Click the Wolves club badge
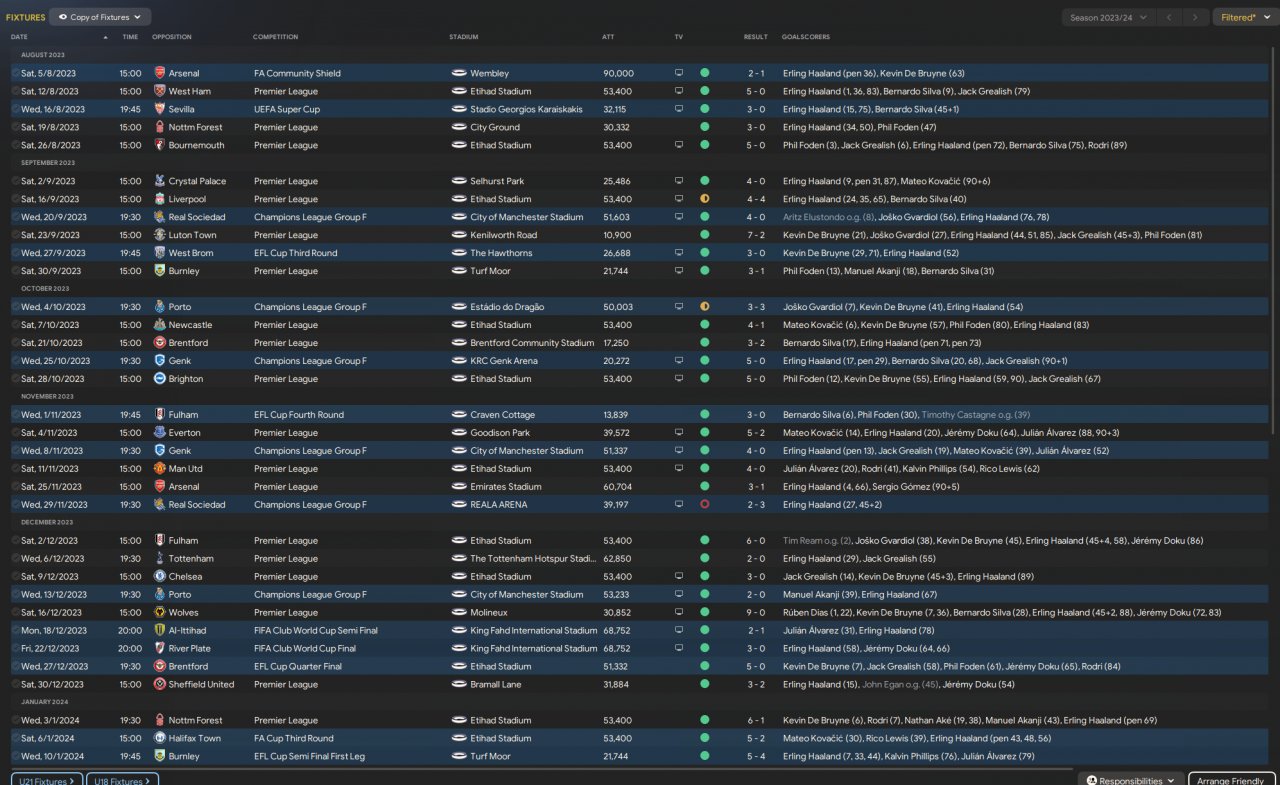1280x785 pixels. tap(160, 613)
